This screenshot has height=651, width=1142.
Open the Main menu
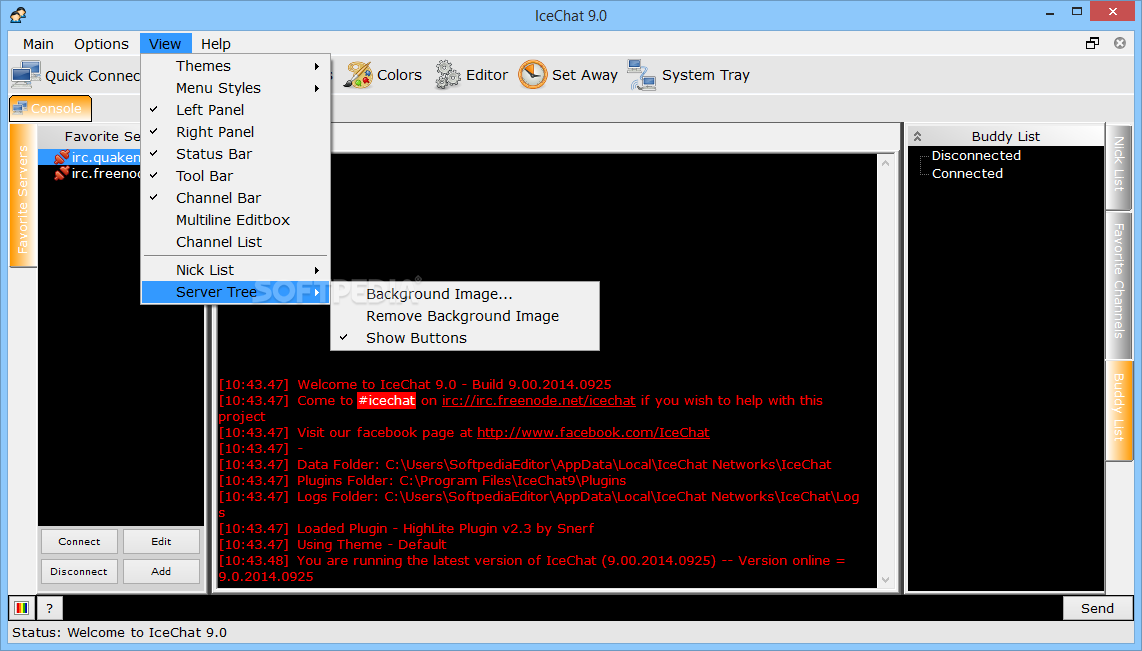39,44
